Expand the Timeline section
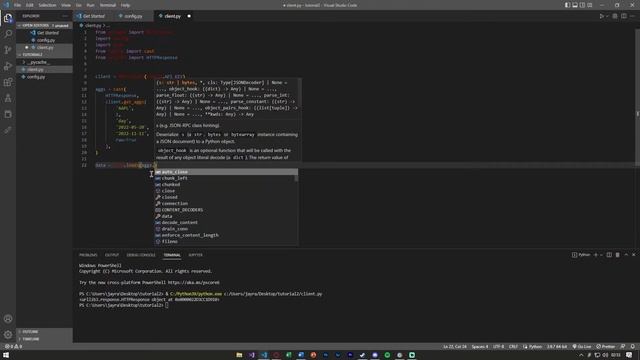 point(44,339)
